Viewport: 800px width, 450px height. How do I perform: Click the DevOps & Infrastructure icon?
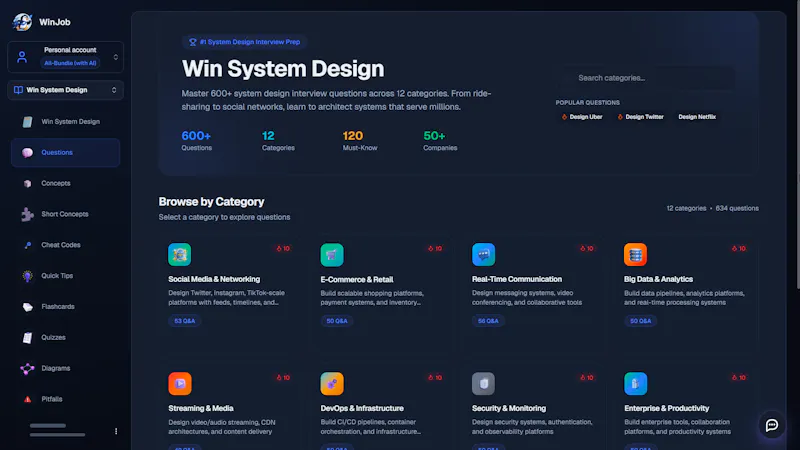click(x=332, y=384)
